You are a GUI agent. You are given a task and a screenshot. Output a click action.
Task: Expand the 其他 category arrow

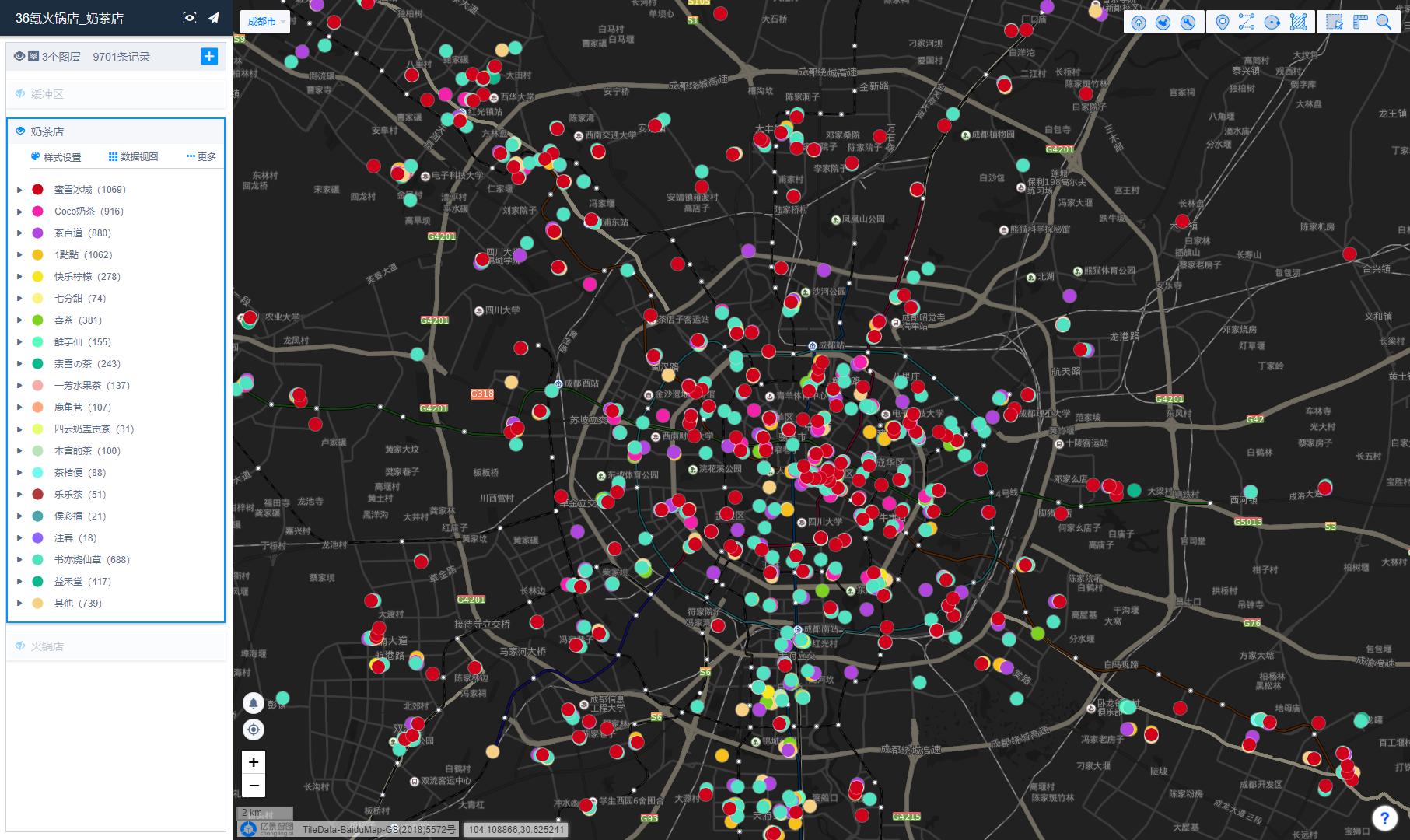click(19, 604)
